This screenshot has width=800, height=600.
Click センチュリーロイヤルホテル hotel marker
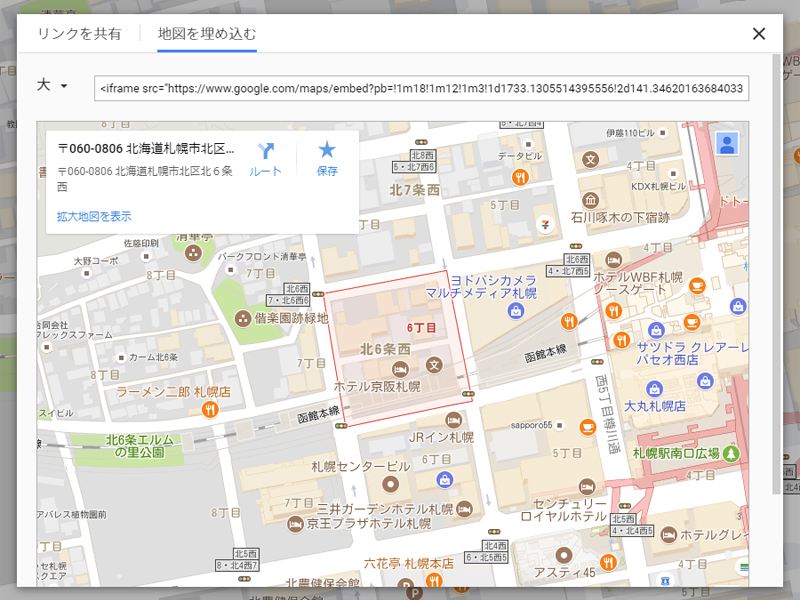click(x=587, y=487)
